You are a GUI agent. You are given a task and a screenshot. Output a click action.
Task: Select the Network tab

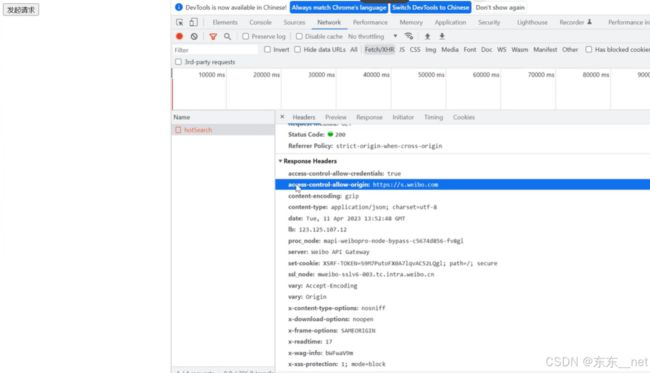[x=329, y=22]
